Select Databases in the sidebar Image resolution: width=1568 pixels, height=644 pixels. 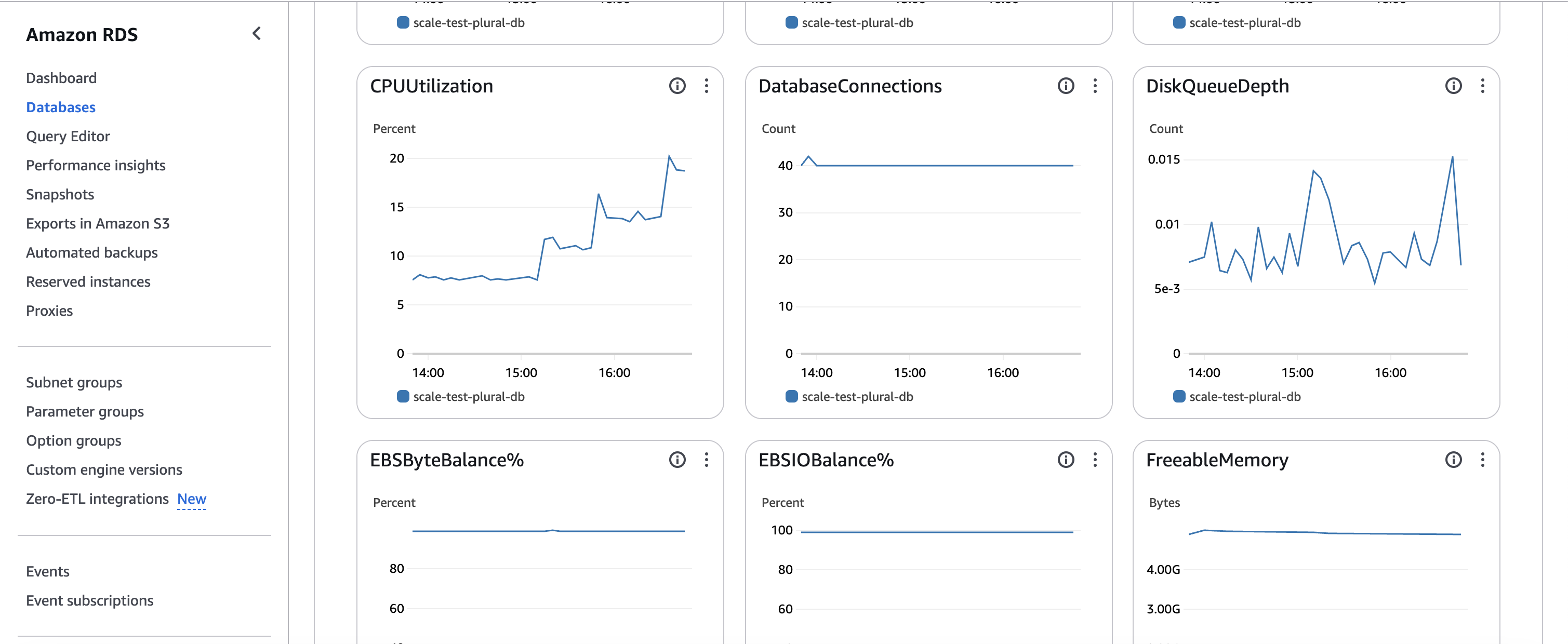61,107
